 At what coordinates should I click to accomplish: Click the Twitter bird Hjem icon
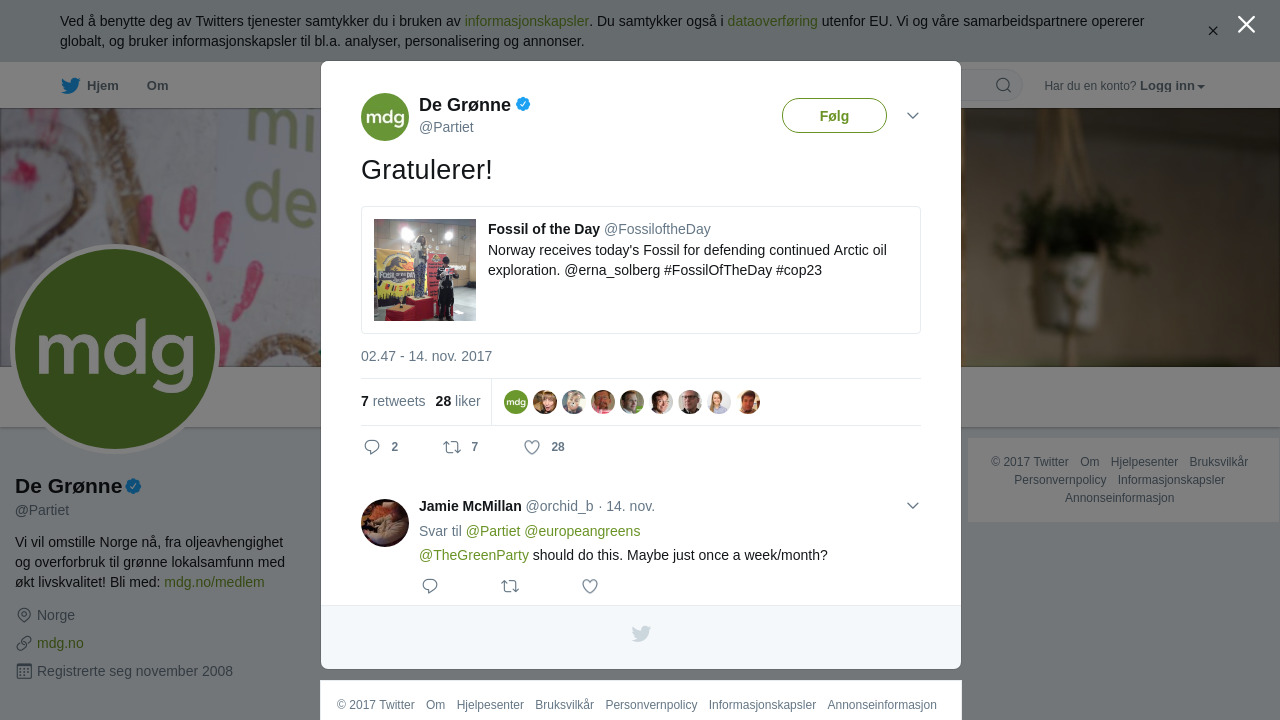[x=70, y=86]
